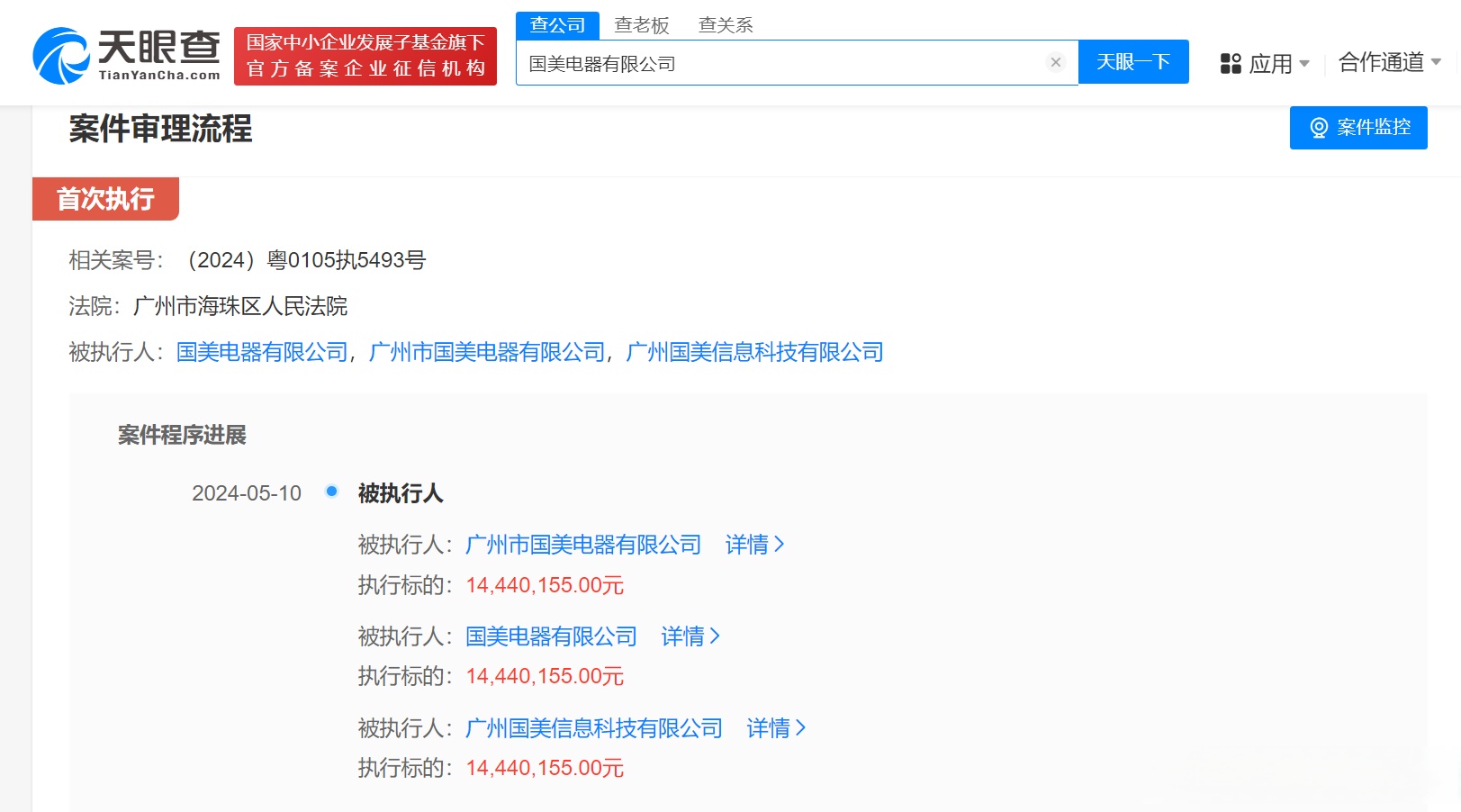Click the 案件程序进展 section title
Screen dimensions: 1461x812
pos(182,435)
